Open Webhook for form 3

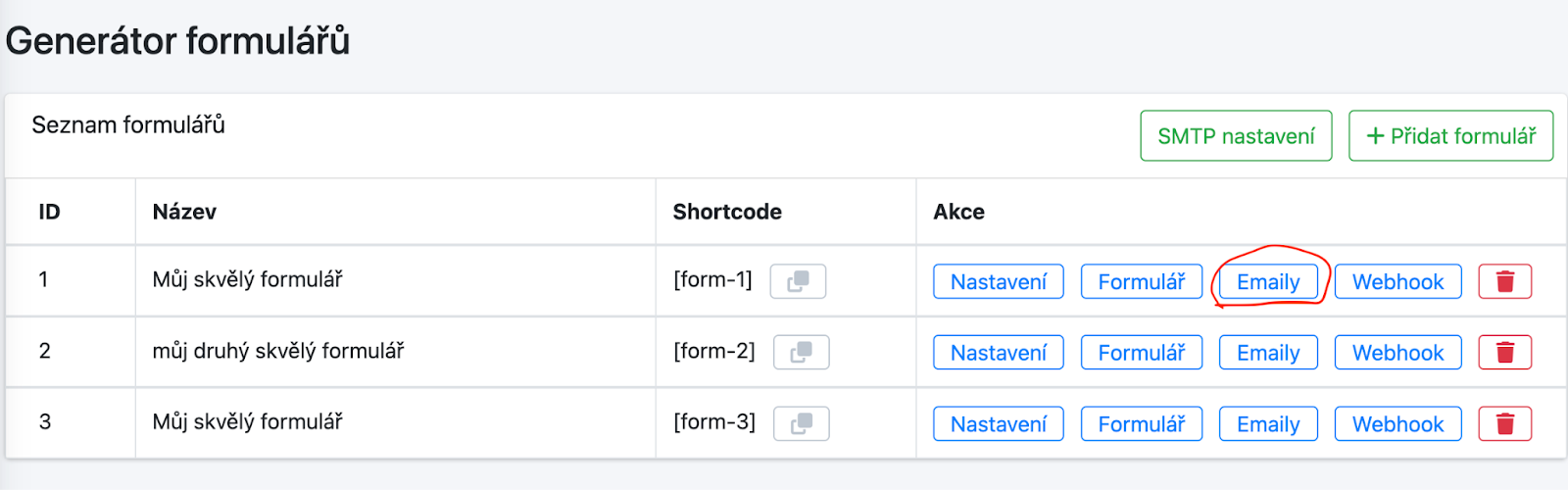[x=1398, y=423]
